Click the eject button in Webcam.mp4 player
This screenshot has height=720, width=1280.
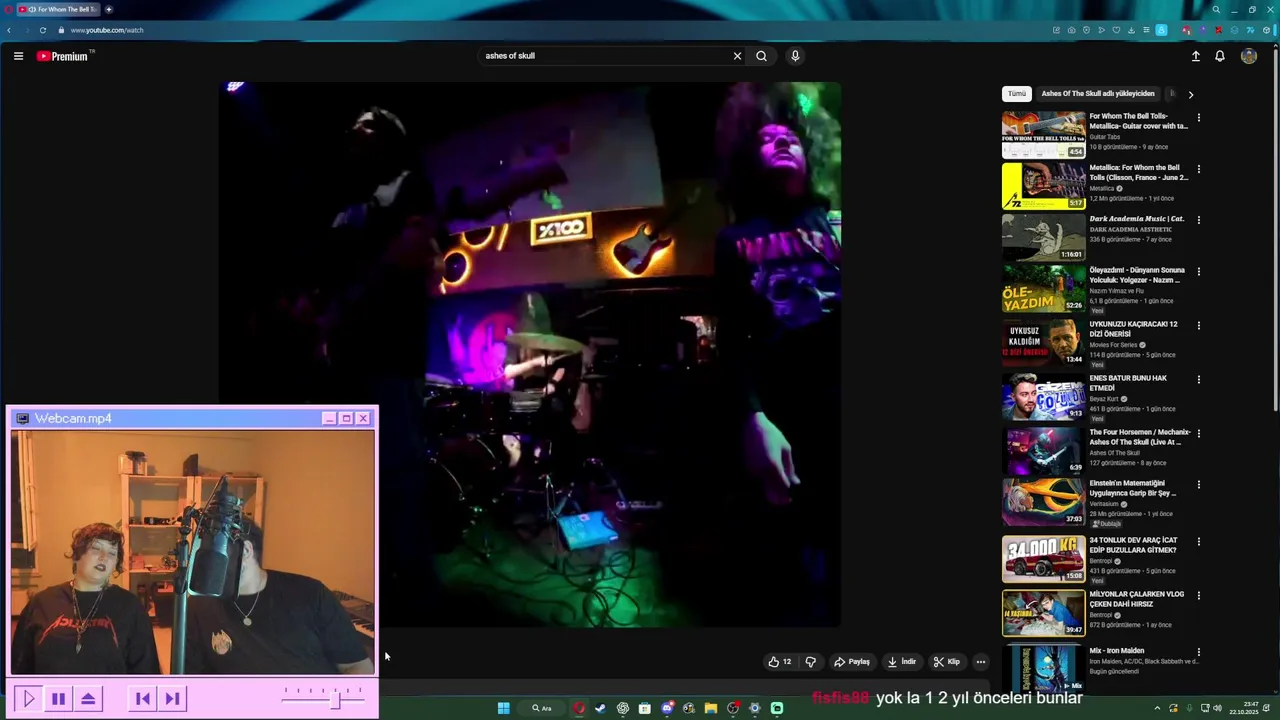pyautogui.click(x=88, y=699)
